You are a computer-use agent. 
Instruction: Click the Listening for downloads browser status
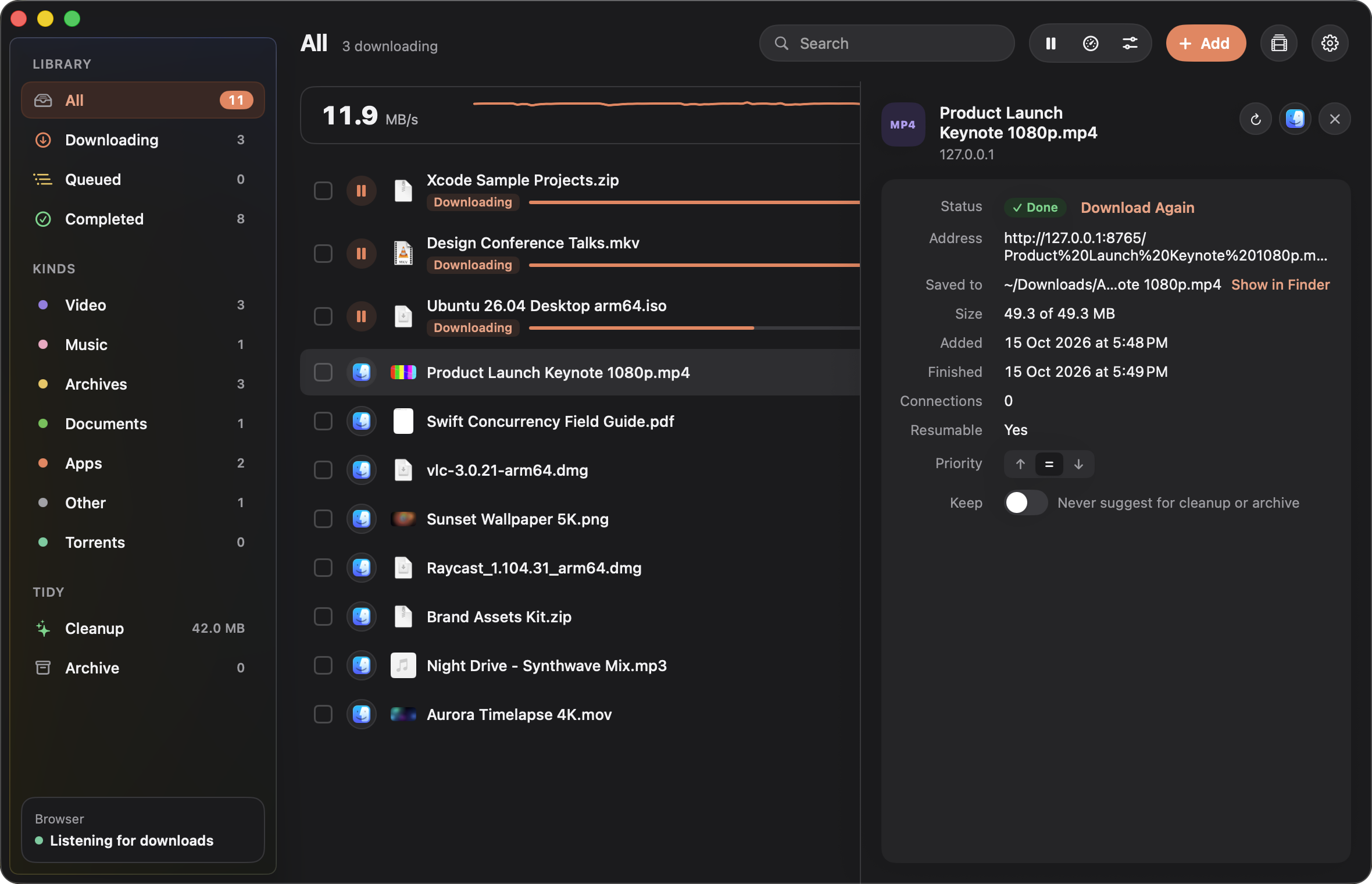(143, 830)
